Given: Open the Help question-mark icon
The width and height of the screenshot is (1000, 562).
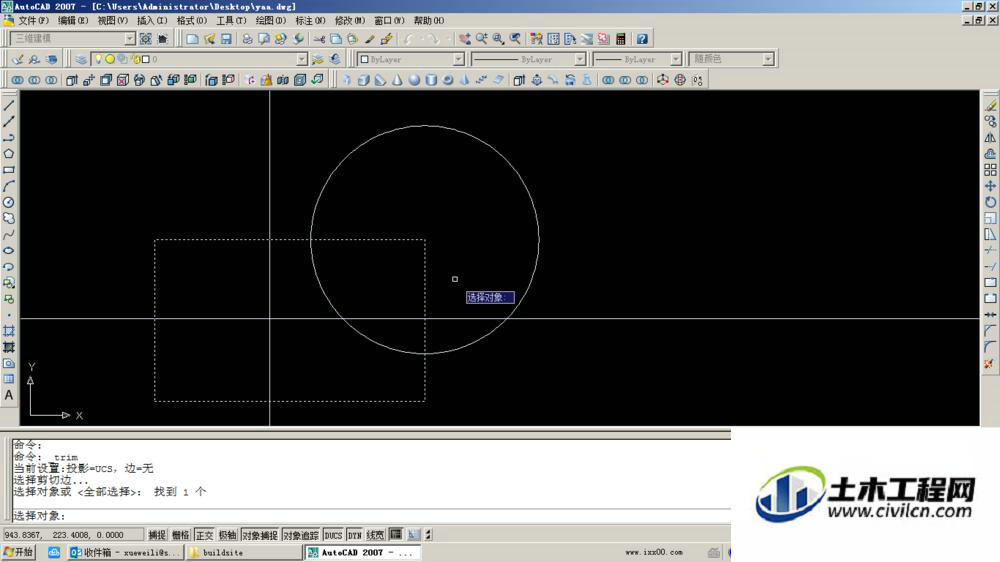Looking at the screenshot, I should tap(642, 39).
